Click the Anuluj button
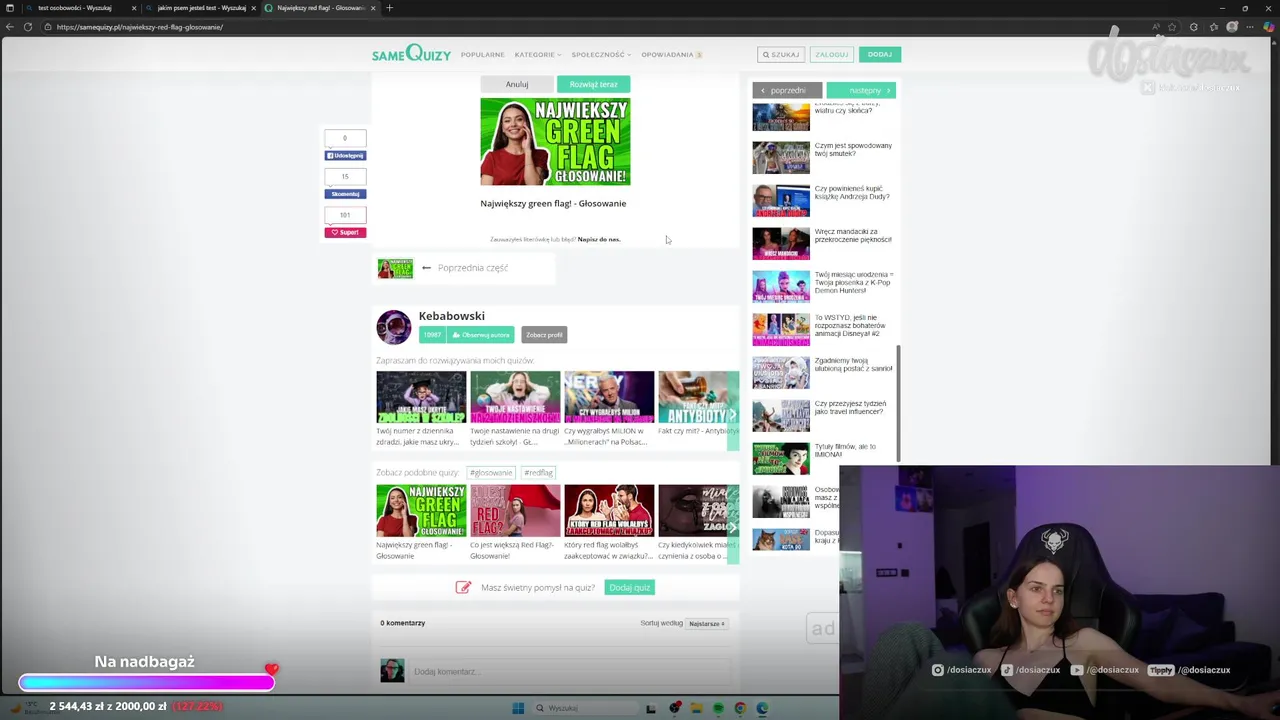 coord(517,84)
